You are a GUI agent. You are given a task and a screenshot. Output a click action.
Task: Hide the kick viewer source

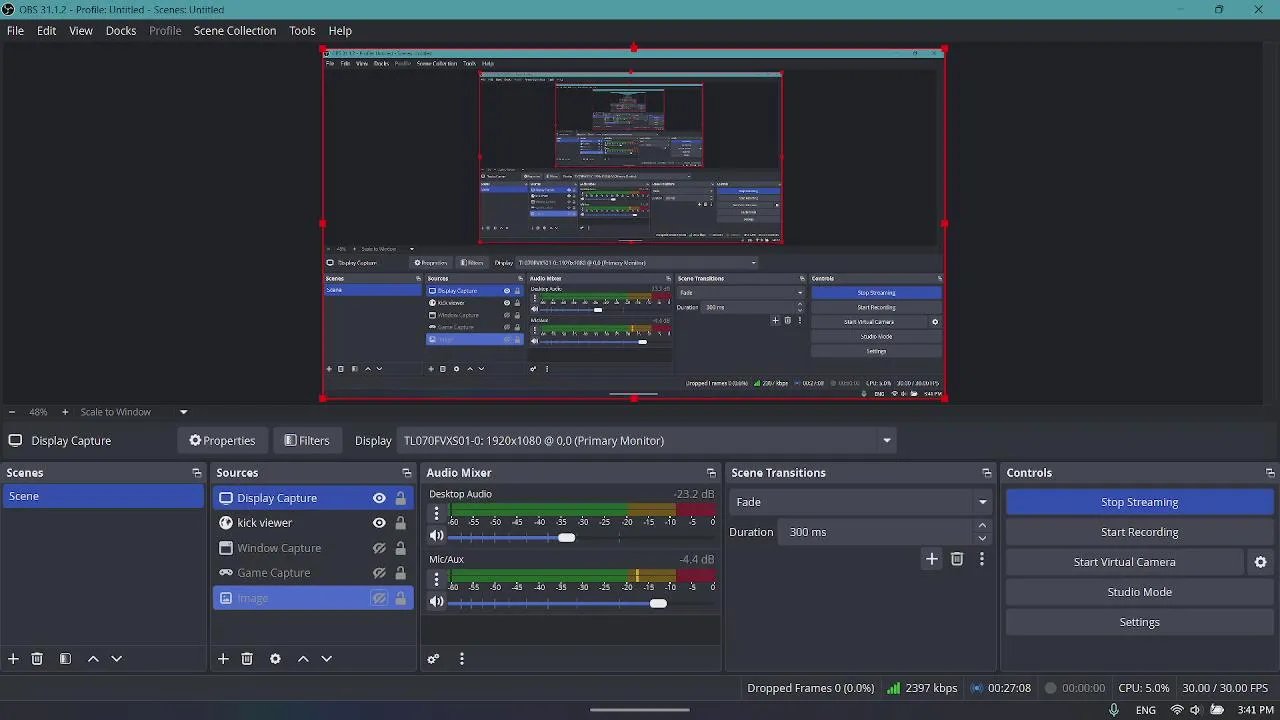pos(379,523)
